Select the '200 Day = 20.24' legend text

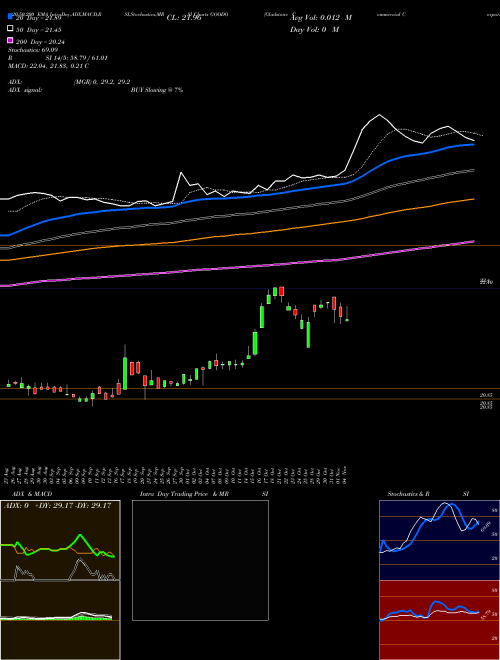tap(40, 41)
